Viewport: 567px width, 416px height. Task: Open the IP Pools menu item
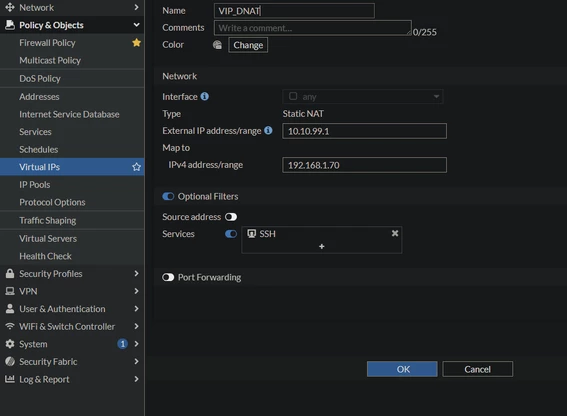(x=72, y=184)
